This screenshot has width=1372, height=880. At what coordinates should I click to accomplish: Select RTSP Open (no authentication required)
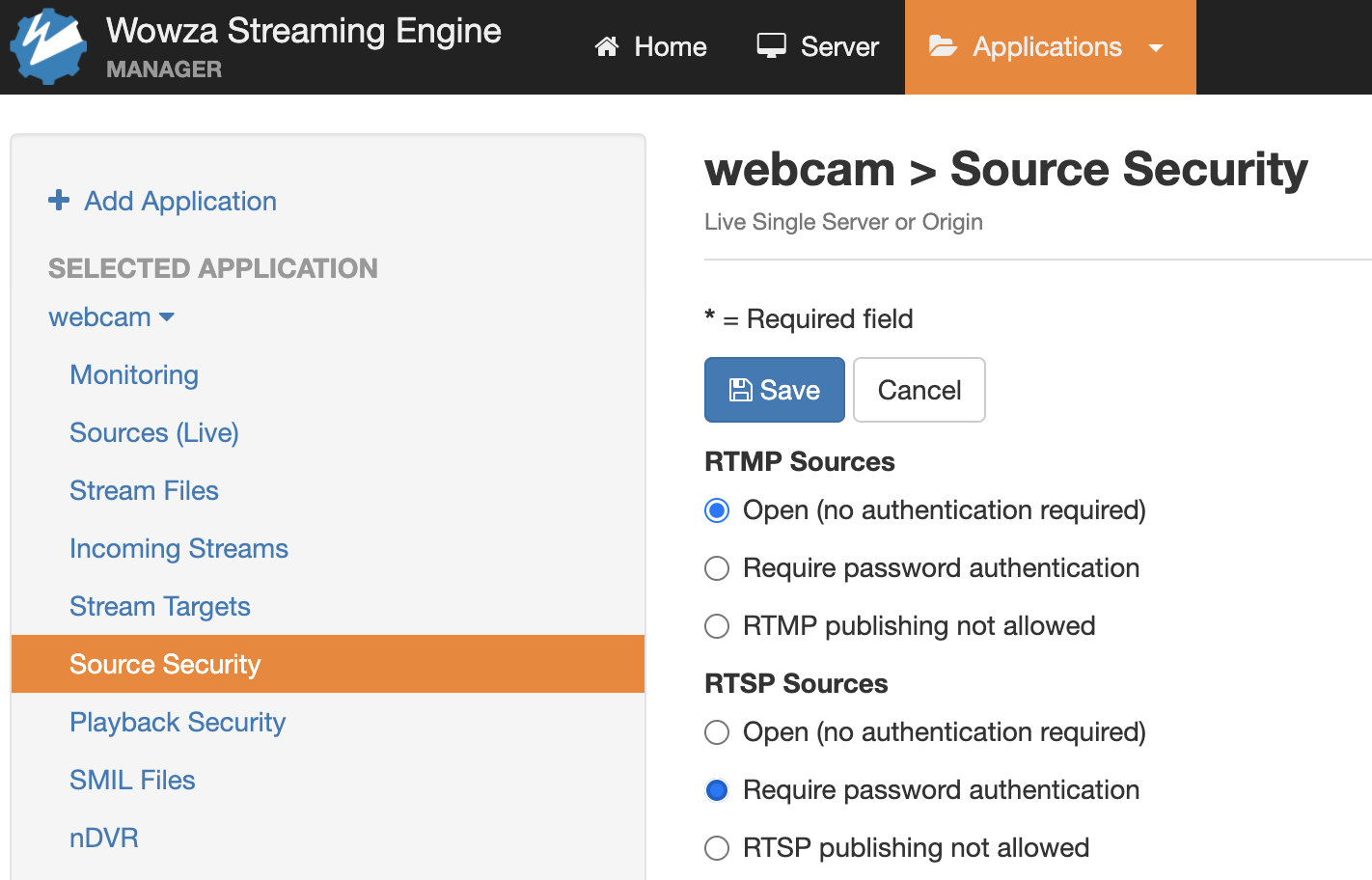click(x=717, y=732)
